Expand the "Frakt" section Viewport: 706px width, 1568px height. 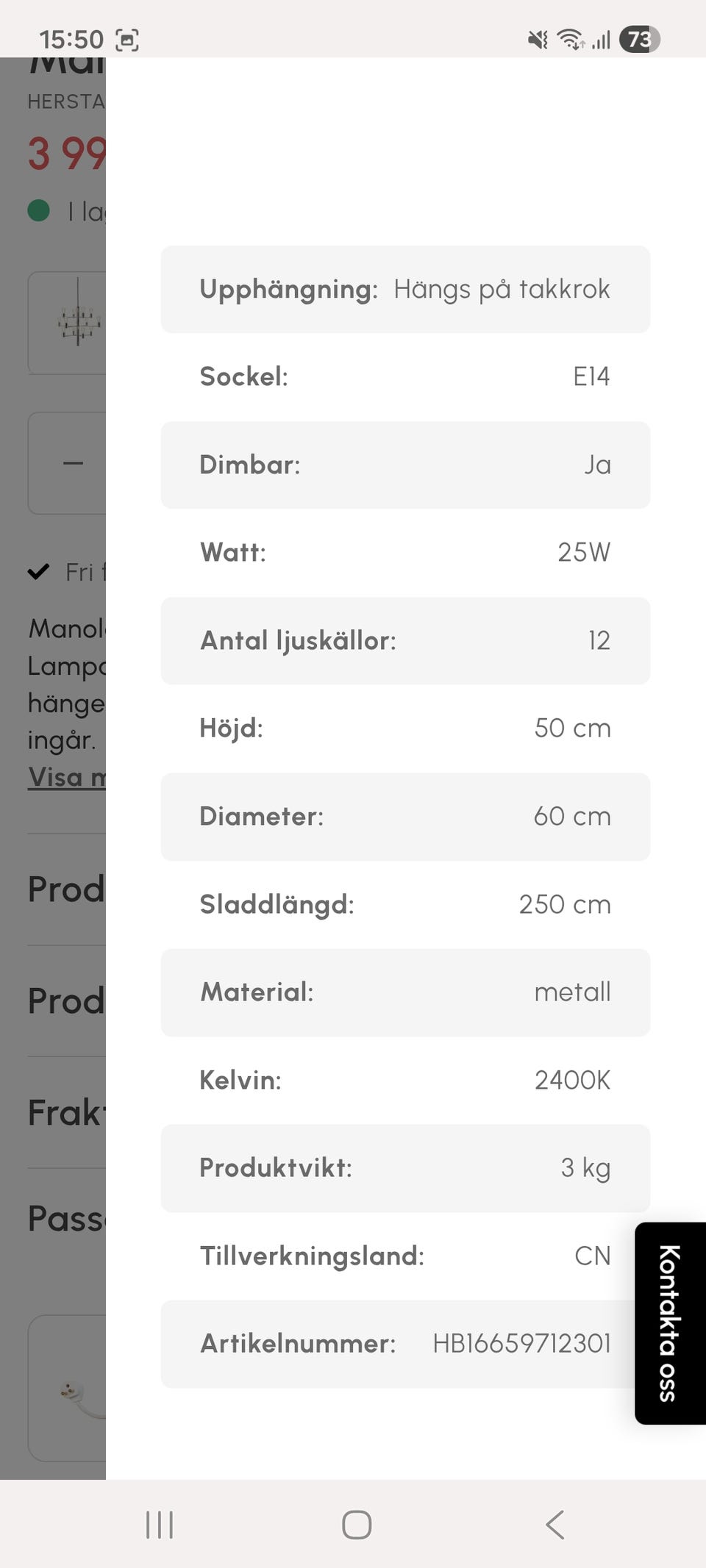(x=65, y=1112)
